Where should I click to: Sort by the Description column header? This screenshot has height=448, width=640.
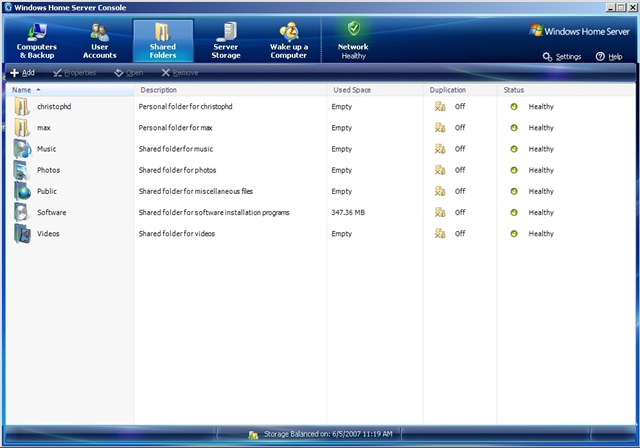tap(231, 90)
